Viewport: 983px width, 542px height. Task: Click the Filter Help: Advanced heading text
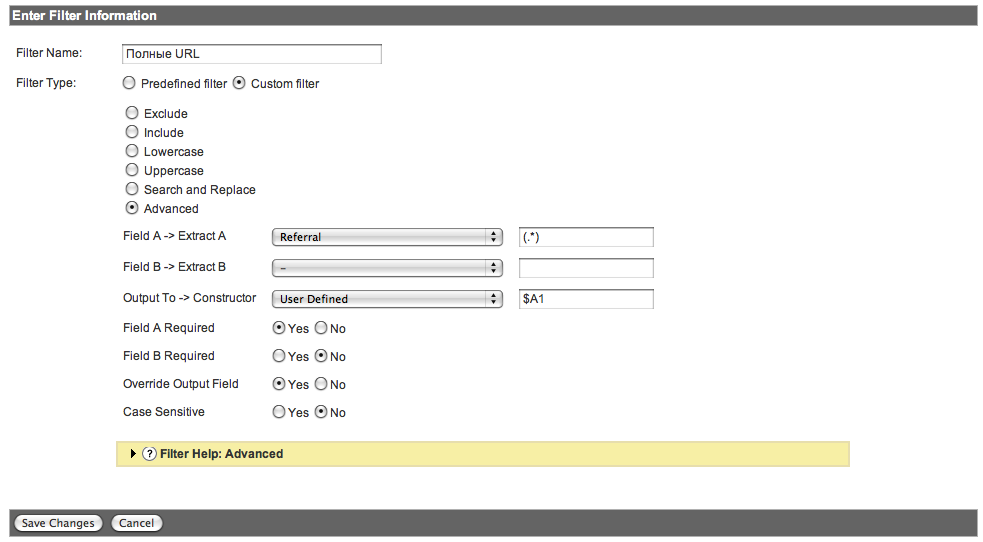[x=221, y=454]
